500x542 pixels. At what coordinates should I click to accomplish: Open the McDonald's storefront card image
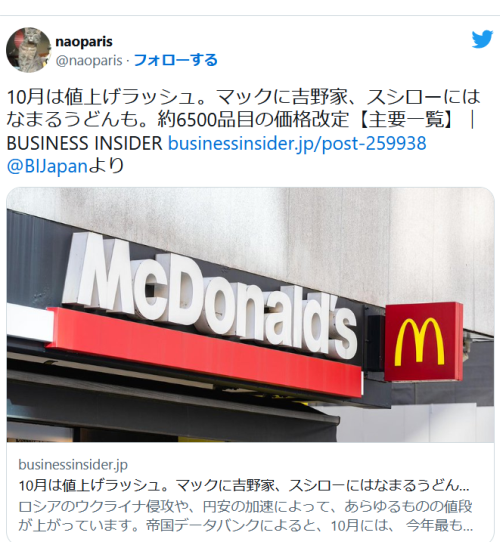click(250, 315)
